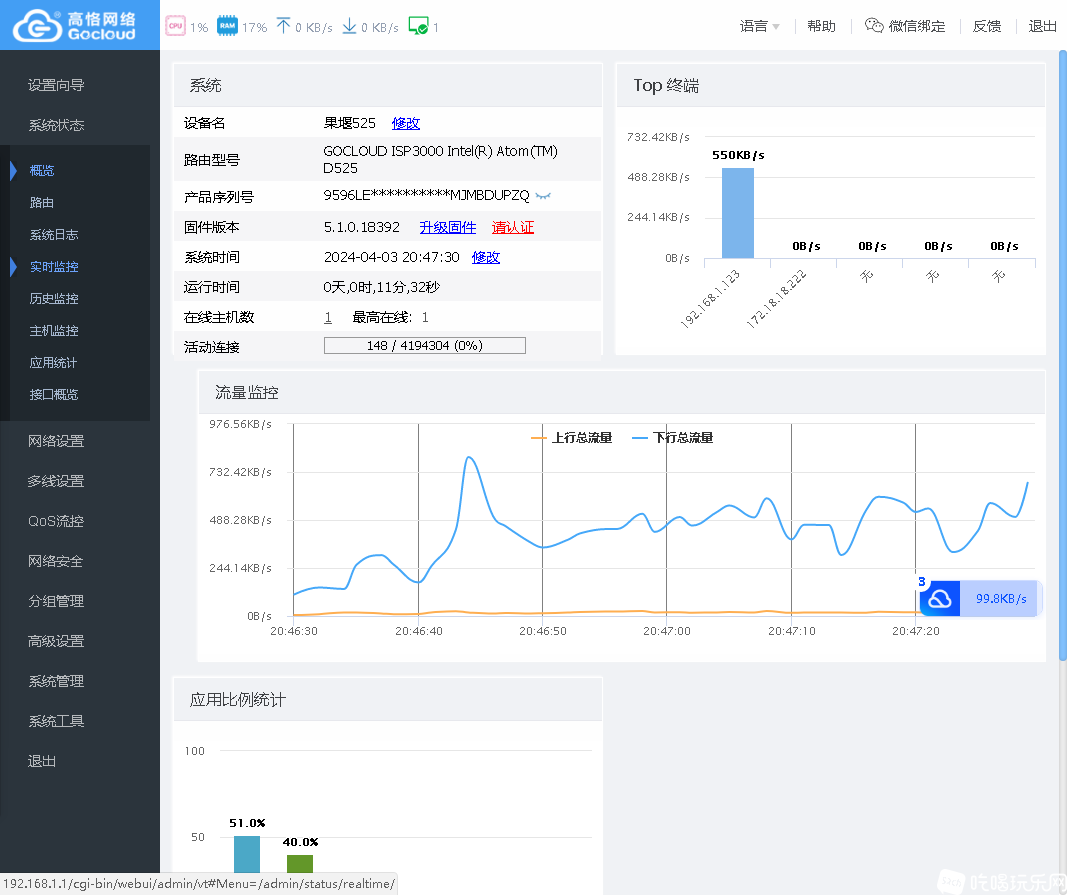The height and width of the screenshot is (895, 1067).
Task: Click the uptime value 0天,0时,11分,32秒
Action: (x=382, y=287)
